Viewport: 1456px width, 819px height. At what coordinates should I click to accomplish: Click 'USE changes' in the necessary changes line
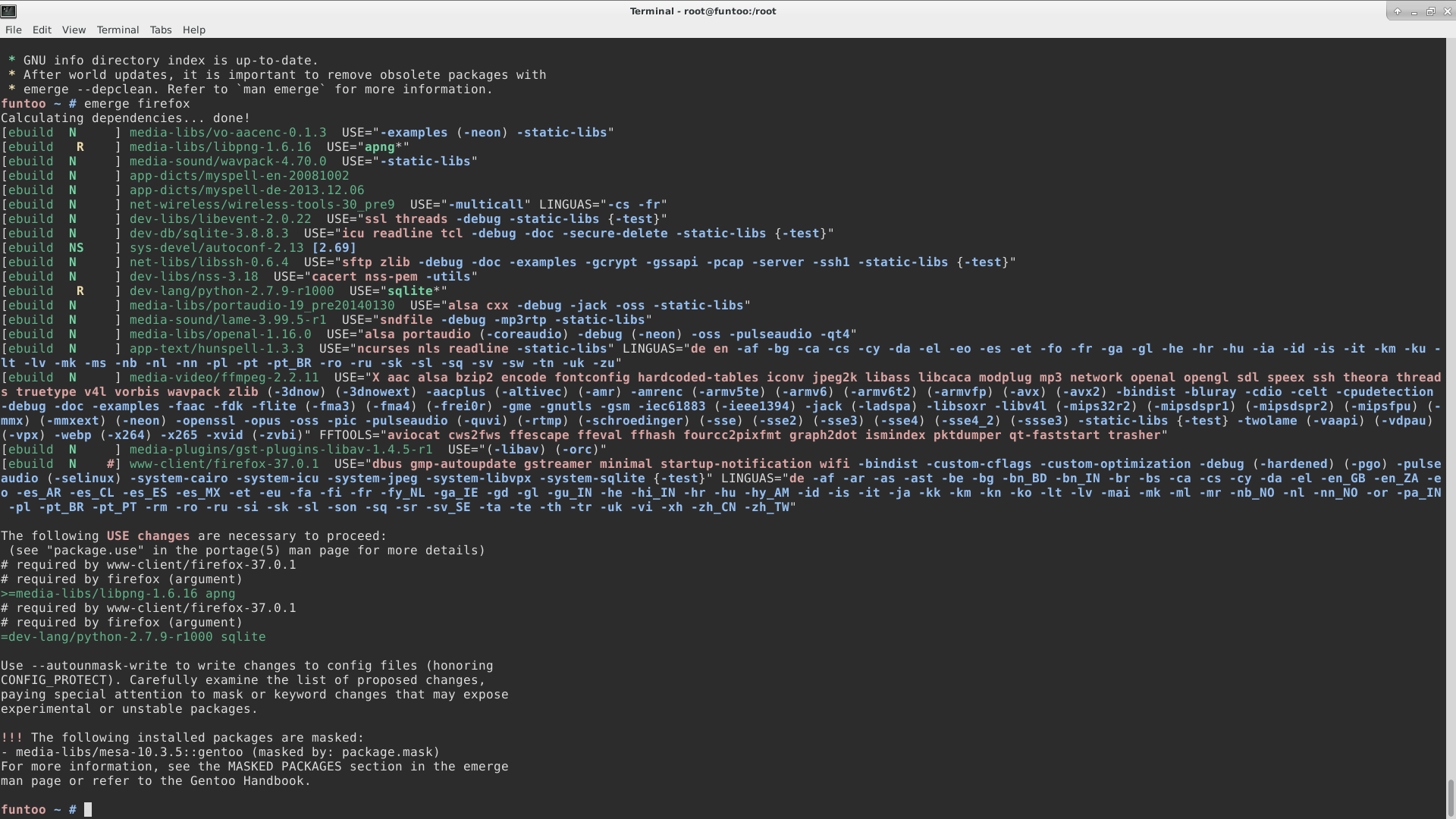[x=149, y=536]
